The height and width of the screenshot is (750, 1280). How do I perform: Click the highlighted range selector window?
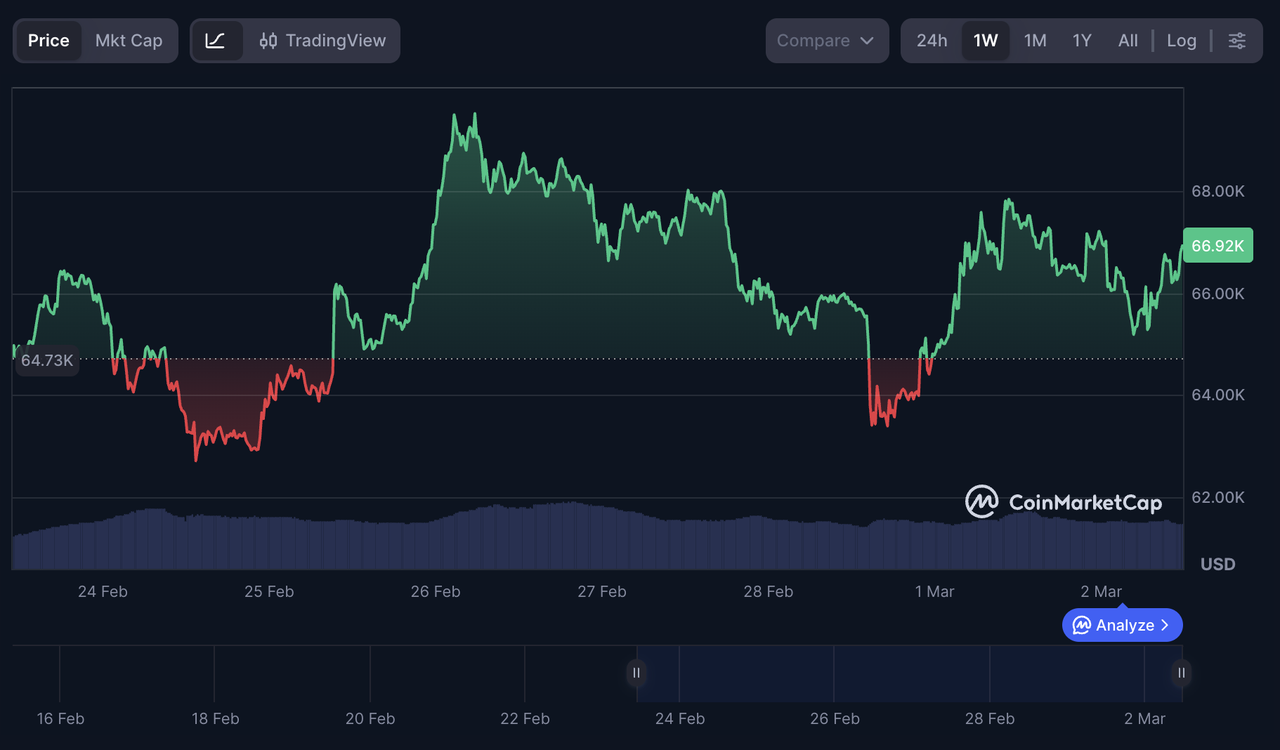click(908, 673)
